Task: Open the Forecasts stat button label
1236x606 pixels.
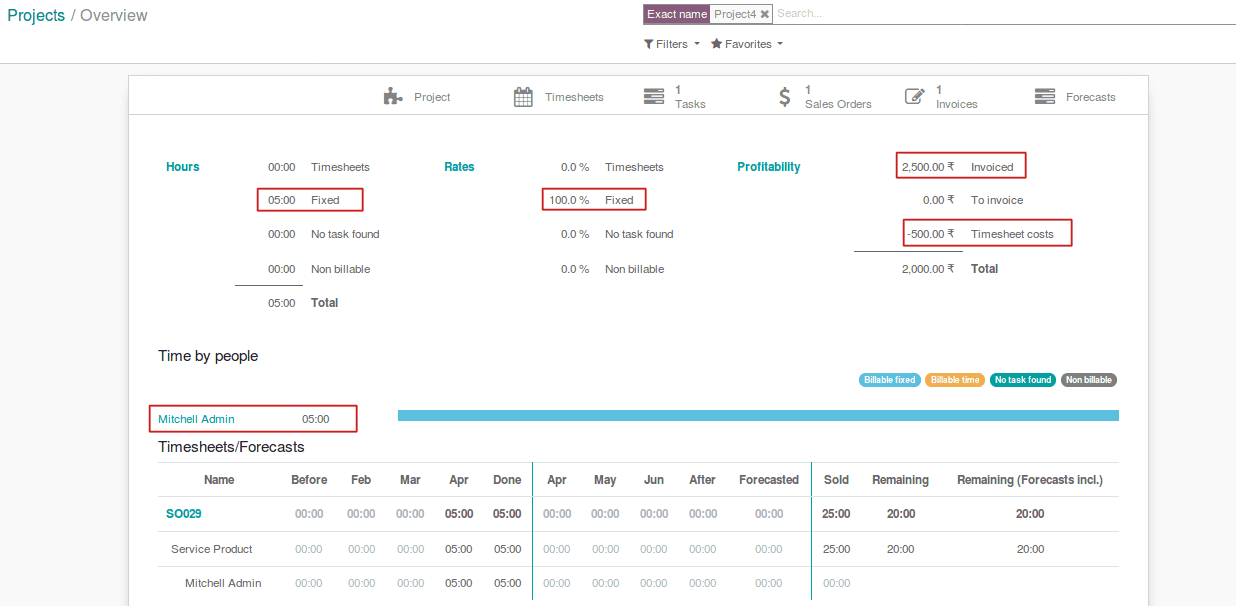Action: tap(1091, 97)
